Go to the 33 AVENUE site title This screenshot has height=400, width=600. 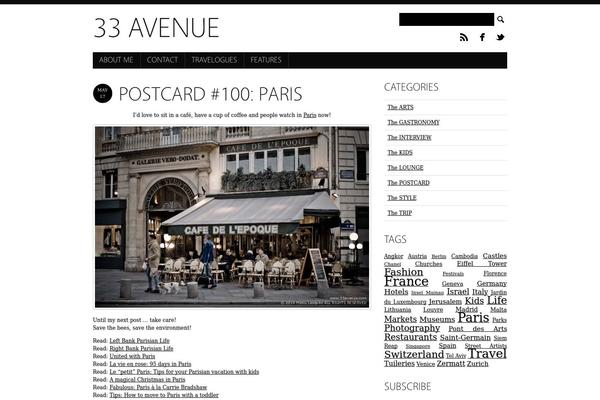click(x=157, y=28)
